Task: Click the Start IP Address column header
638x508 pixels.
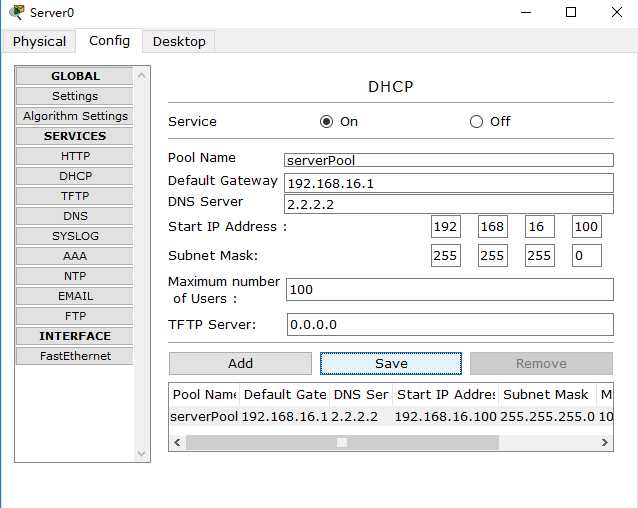Action: 446,395
